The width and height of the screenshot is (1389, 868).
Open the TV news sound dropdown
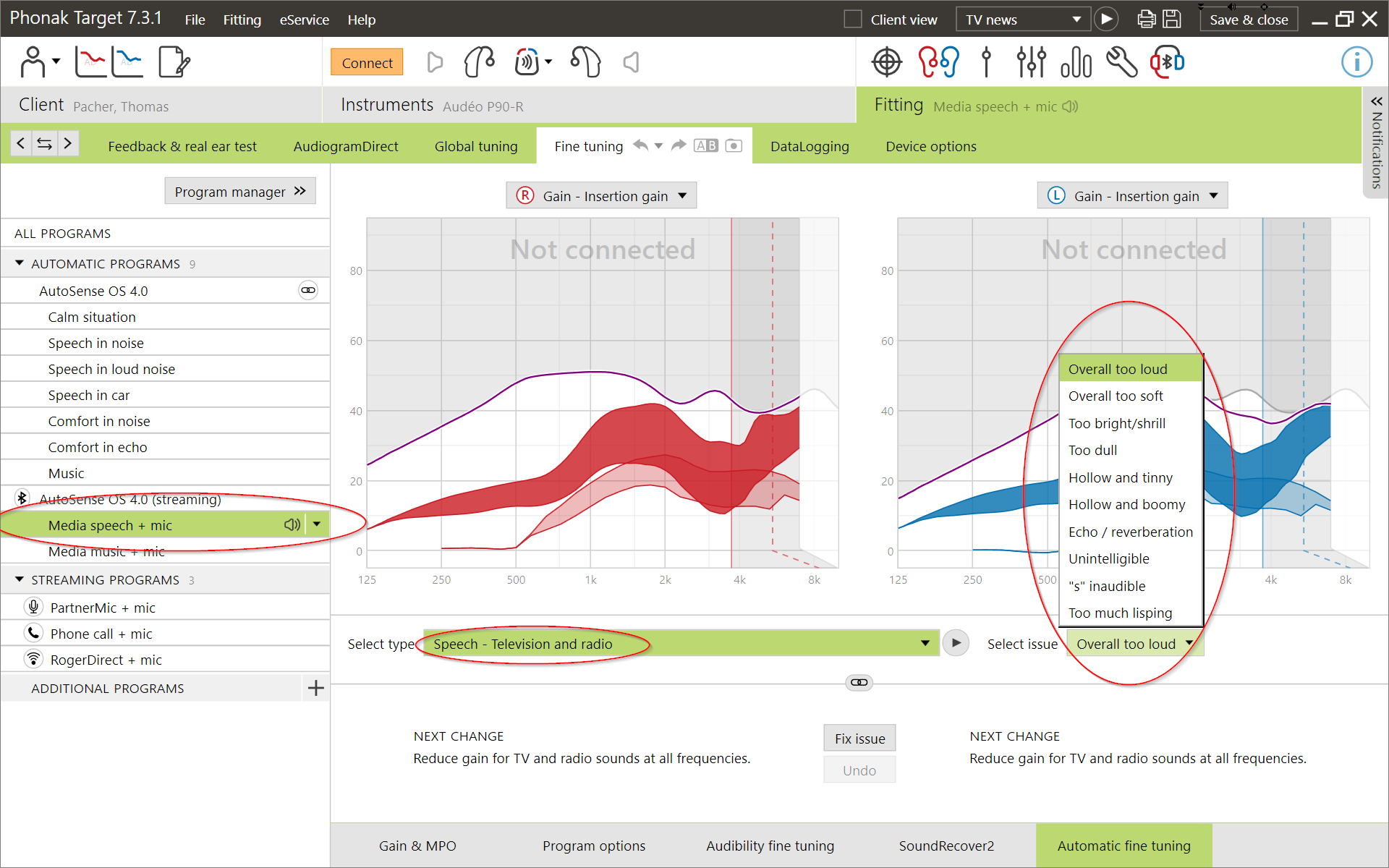(1023, 20)
